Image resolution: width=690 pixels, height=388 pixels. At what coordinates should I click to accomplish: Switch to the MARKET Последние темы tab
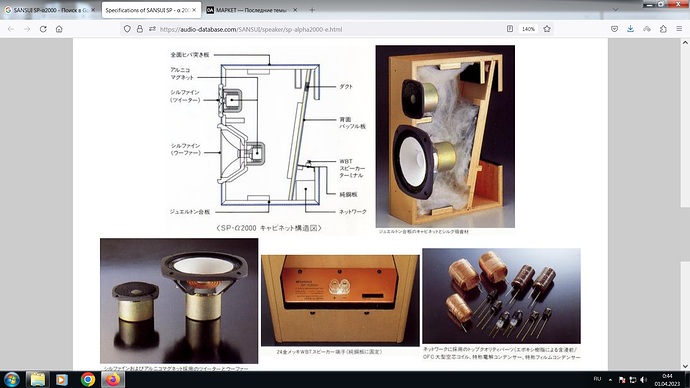tap(252, 10)
